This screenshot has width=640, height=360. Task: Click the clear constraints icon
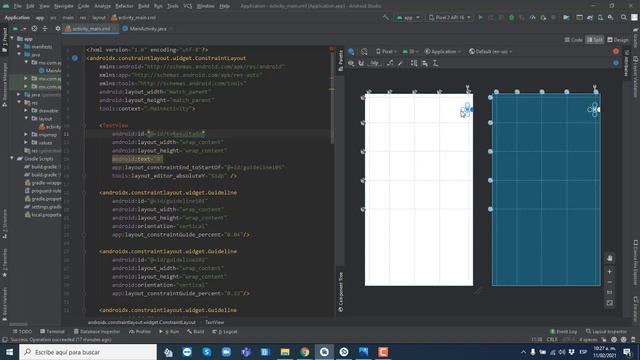pos(390,63)
